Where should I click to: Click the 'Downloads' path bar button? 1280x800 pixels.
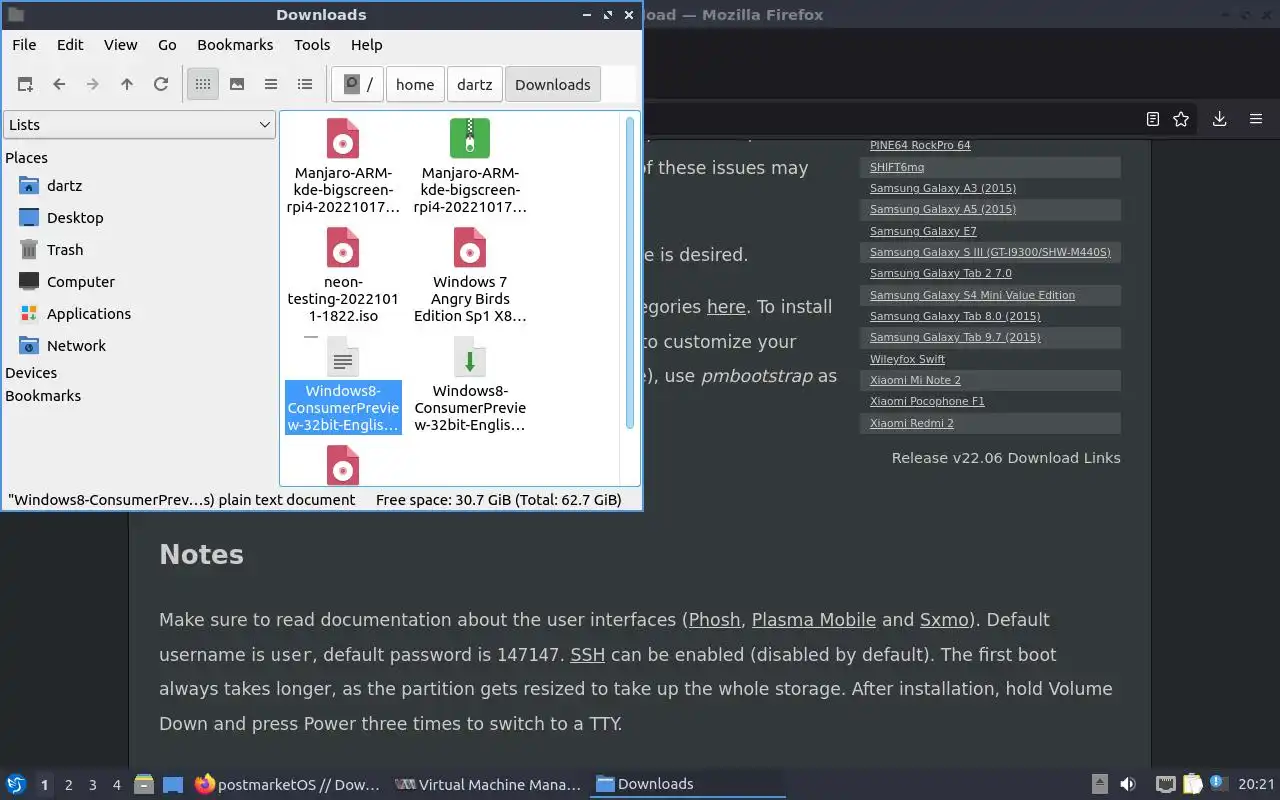[x=553, y=85]
